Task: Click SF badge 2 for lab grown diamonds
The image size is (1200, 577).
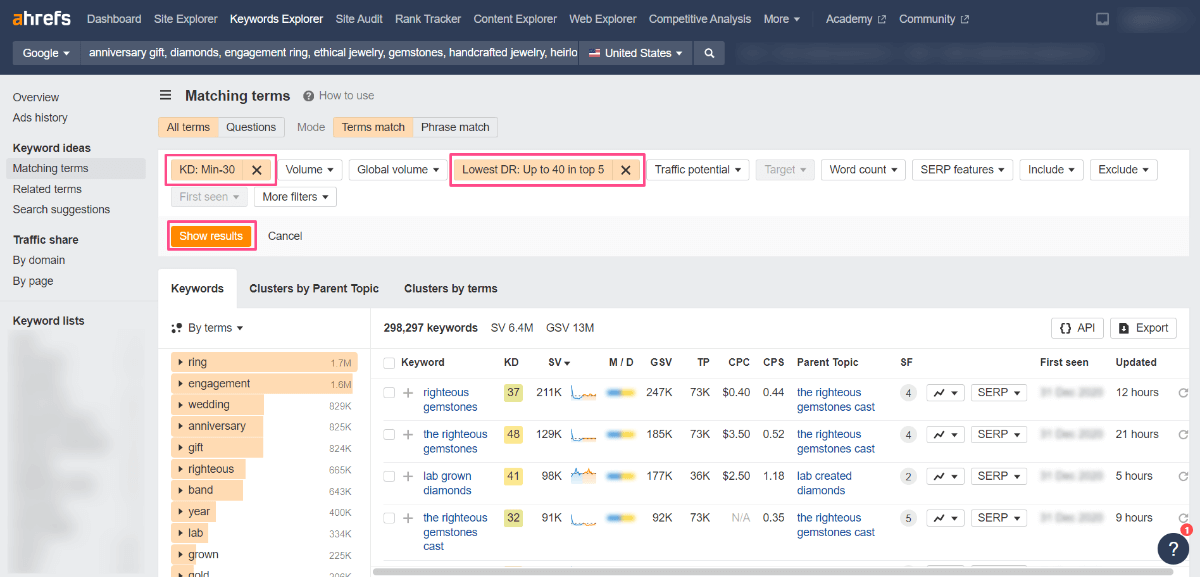Action: pos(908,477)
